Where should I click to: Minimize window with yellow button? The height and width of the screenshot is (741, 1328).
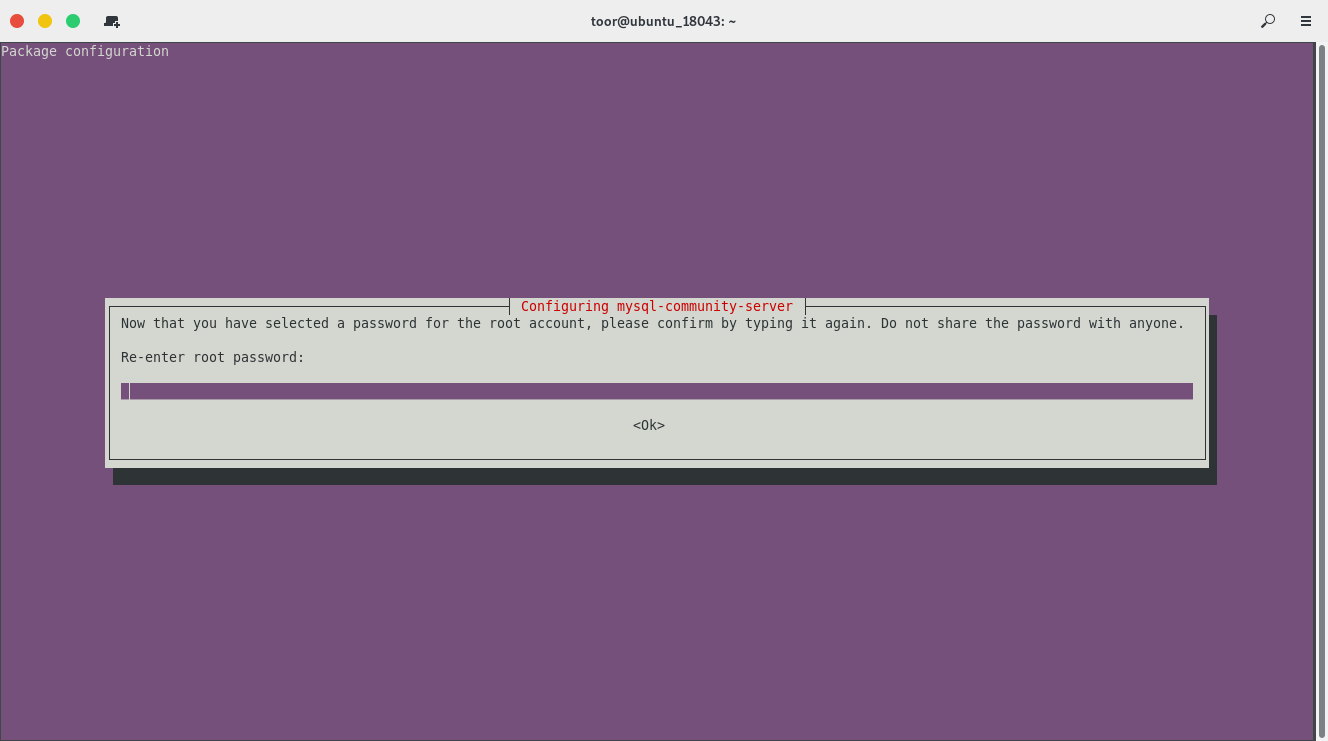click(x=45, y=21)
